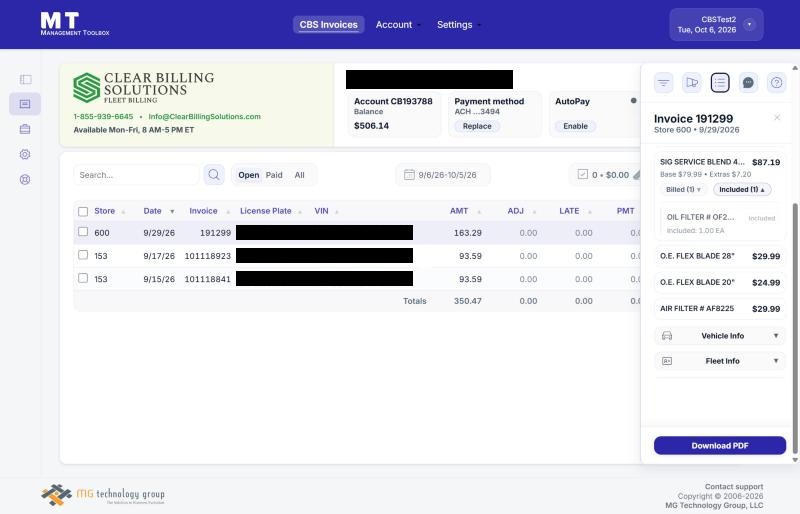The height and width of the screenshot is (514, 800).
Task: Check the box for invoice 191299
Action: [83, 232]
